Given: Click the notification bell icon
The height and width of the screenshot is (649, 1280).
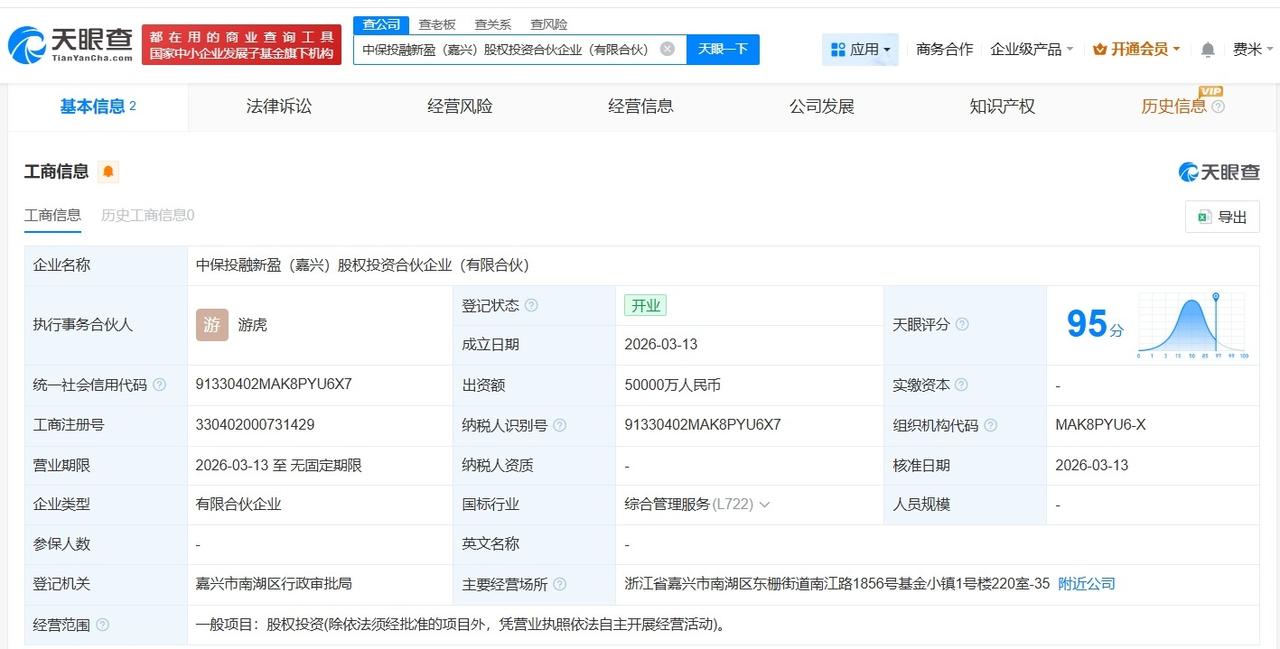Looking at the screenshot, I should [x=1207, y=48].
